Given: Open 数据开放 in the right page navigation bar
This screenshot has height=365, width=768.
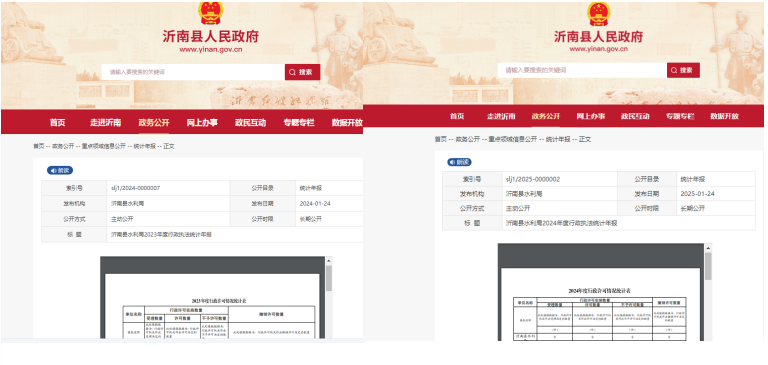Looking at the screenshot, I should pos(724,117).
